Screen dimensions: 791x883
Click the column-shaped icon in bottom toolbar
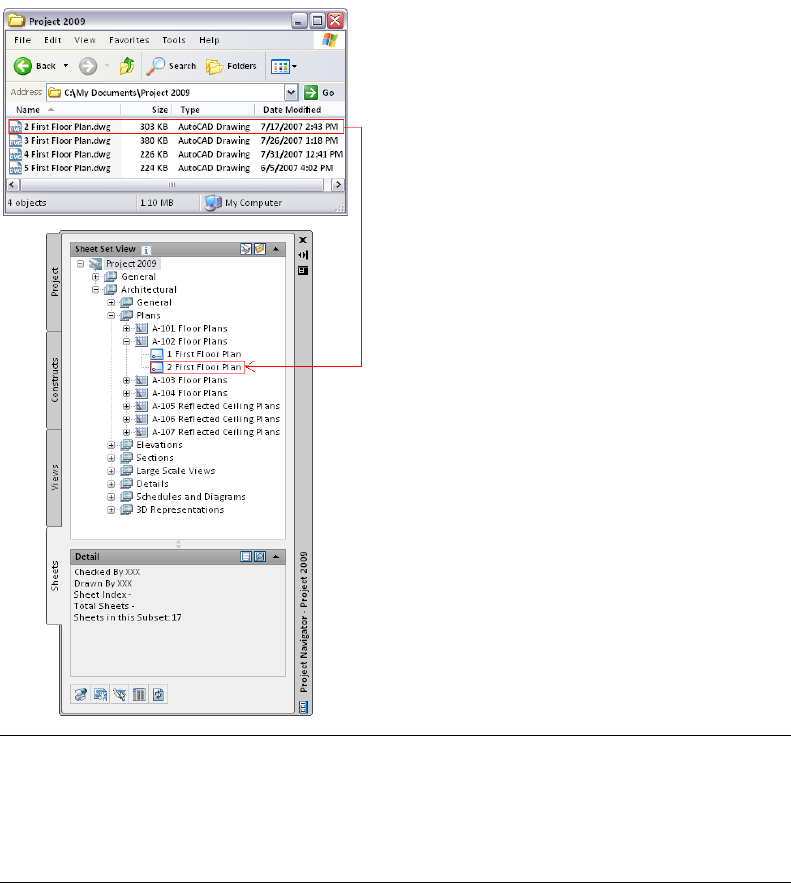click(x=139, y=694)
